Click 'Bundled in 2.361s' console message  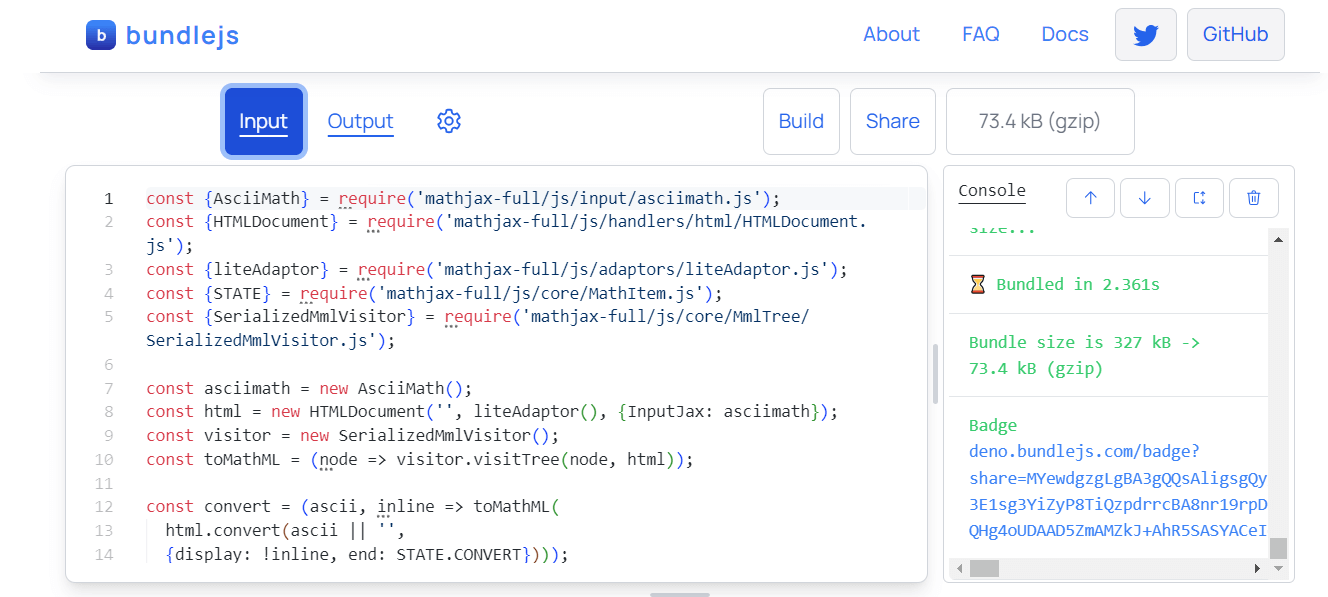1078,284
